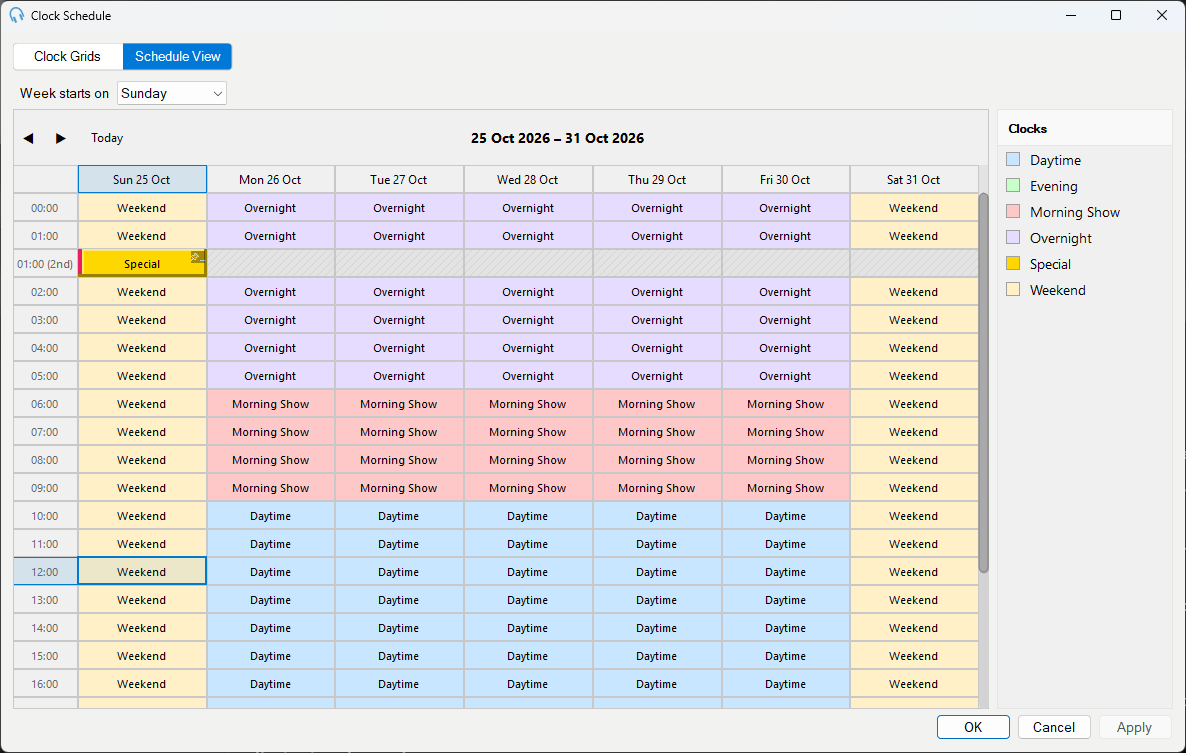Viewport: 1186px width, 753px height.
Task: Select Sunday 06:00 Weekend cell
Action: pyautogui.click(x=142, y=404)
